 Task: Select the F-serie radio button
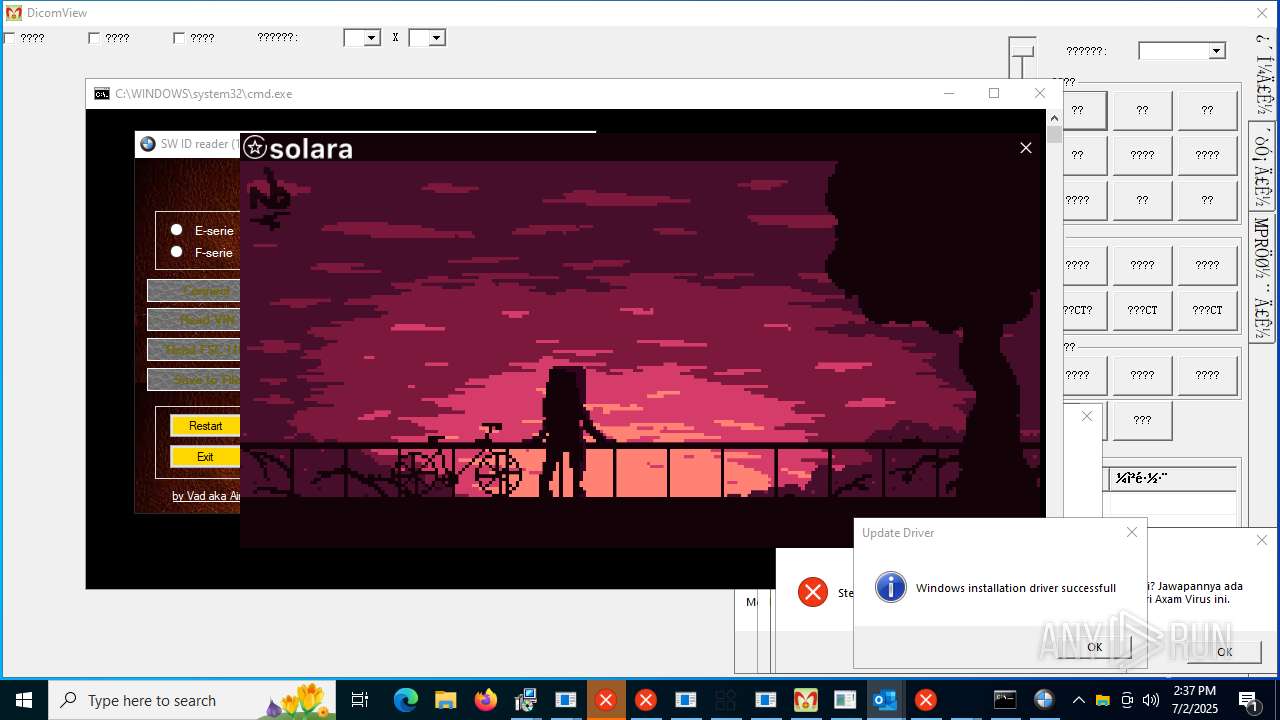click(x=177, y=252)
